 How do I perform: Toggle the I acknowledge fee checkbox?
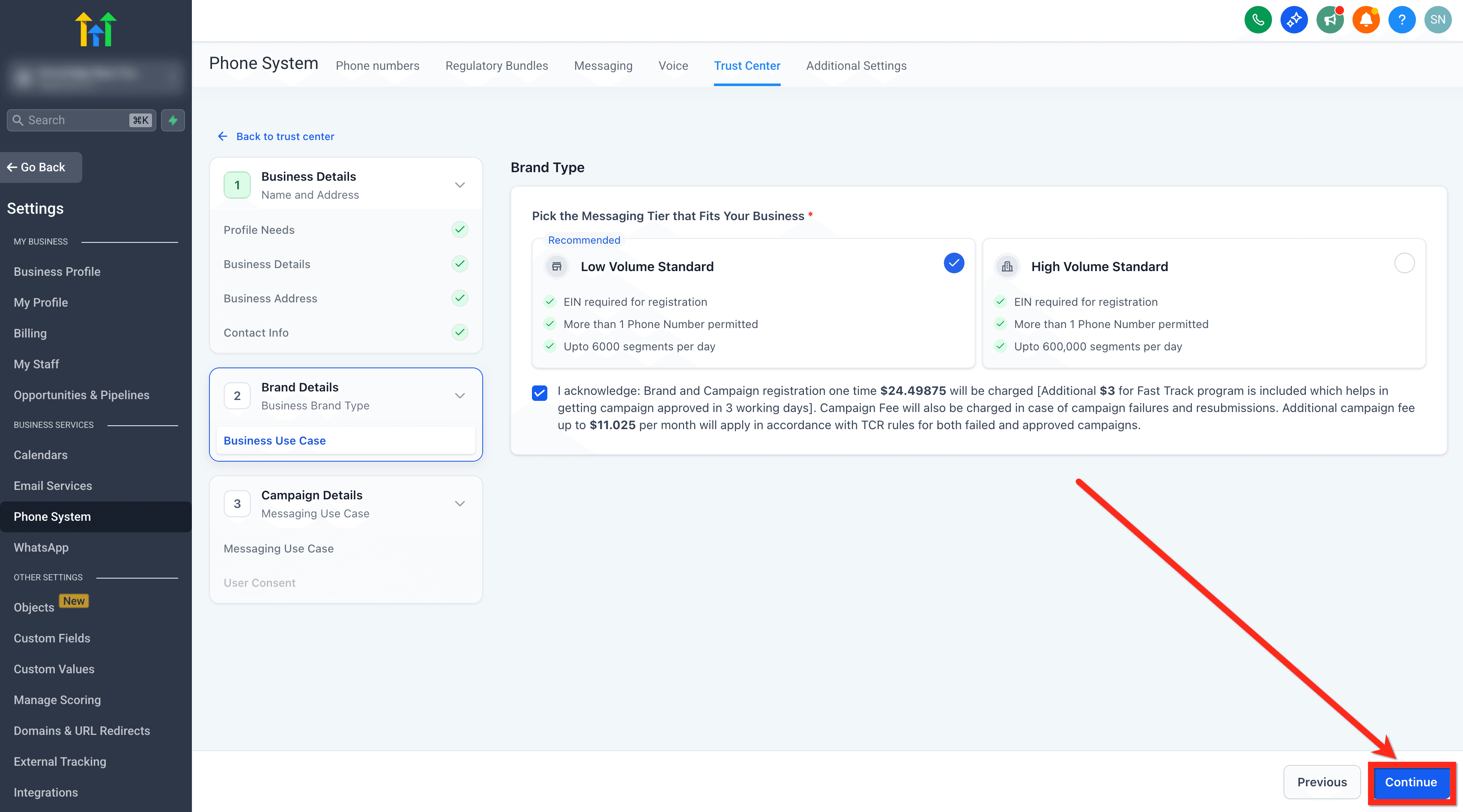pyautogui.click(x=540, y=393)
